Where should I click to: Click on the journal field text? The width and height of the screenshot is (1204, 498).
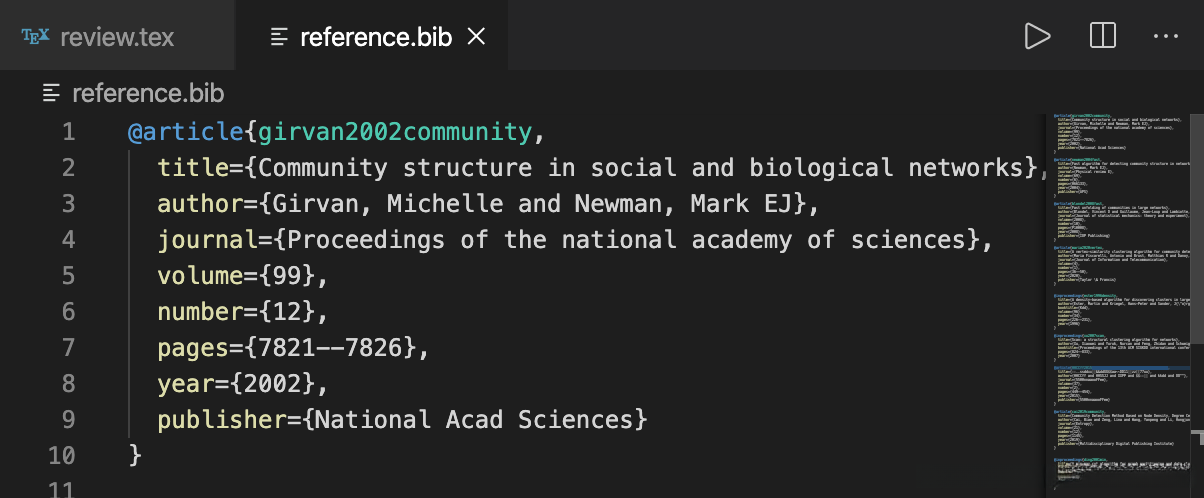(620, 239)
